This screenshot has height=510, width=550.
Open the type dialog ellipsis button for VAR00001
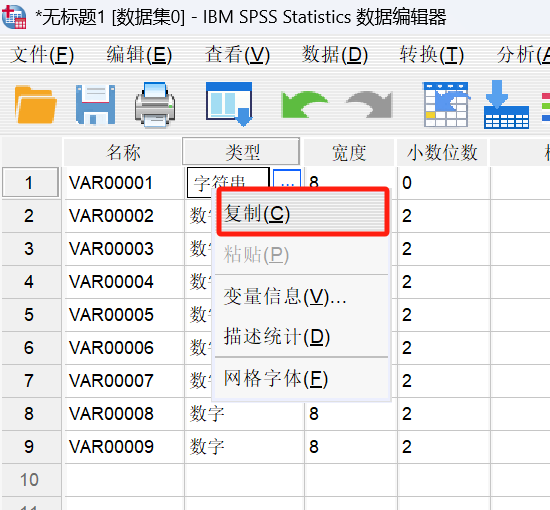pyautogui.click(x=287, y=182)
